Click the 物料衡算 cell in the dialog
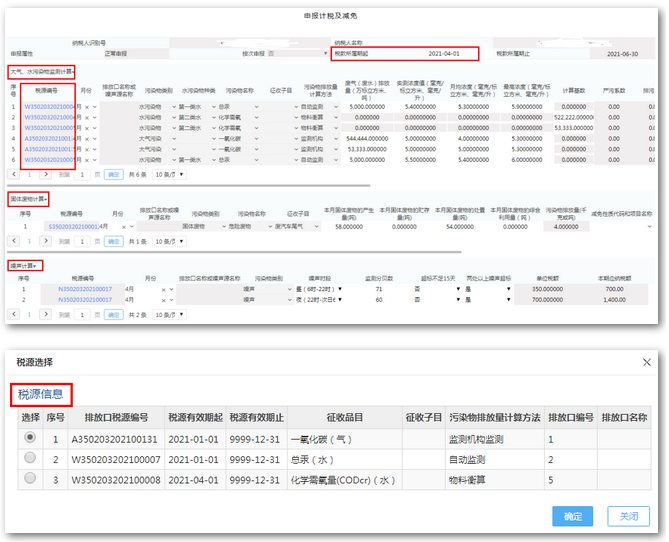Viewport: 669px width, 542px height. (x=494, y=480)
